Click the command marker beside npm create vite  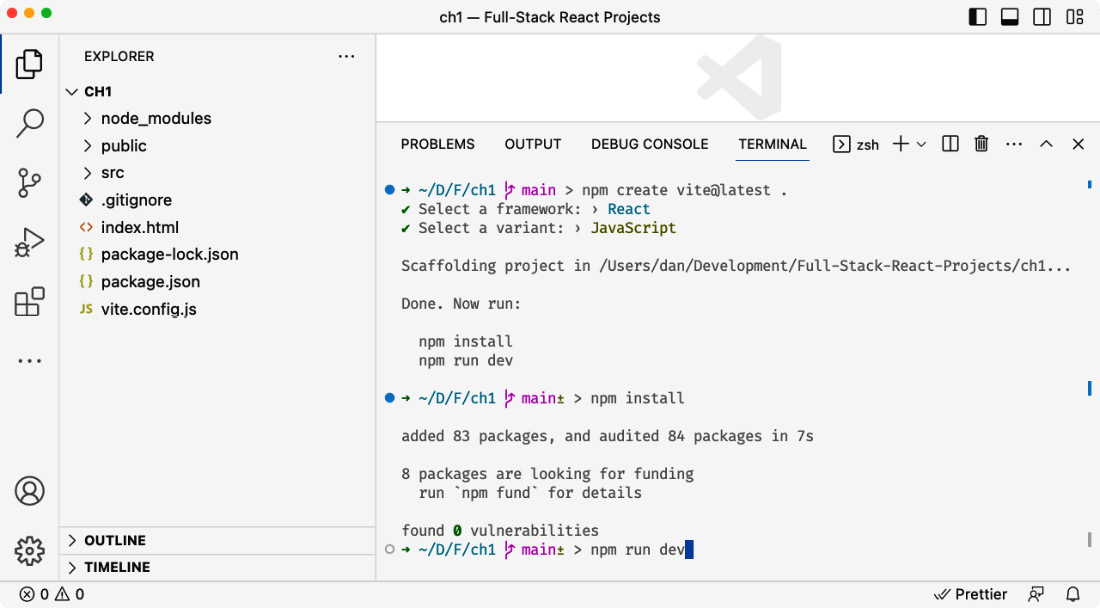coord(389,189)
